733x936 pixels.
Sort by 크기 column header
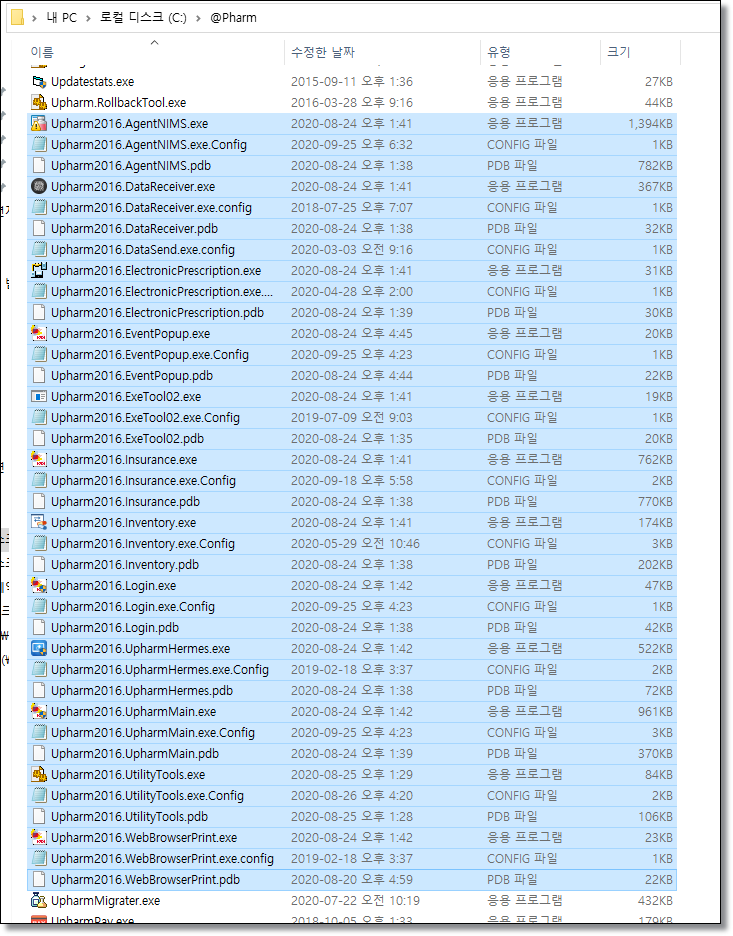click(x=619, y=52)
